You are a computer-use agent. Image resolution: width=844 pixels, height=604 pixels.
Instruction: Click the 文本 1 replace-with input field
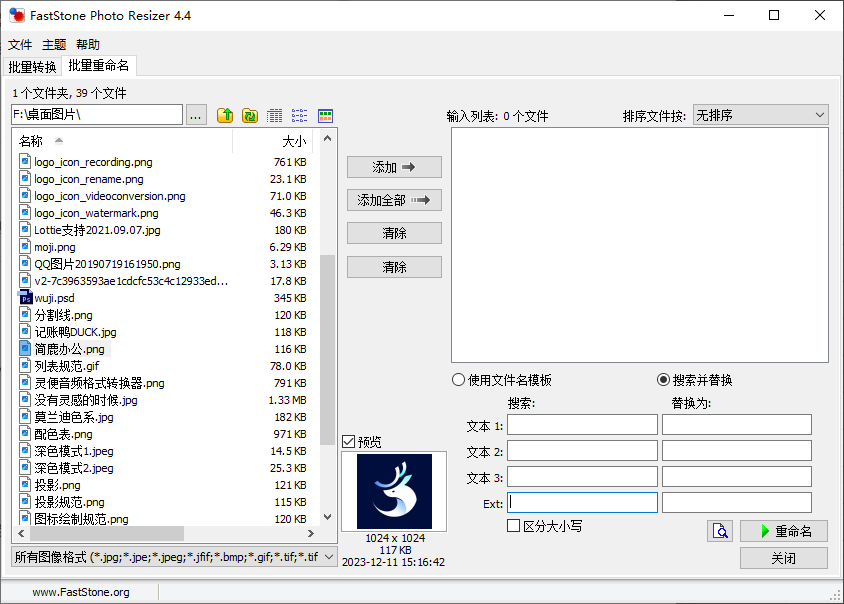pyautogui.click(x=737, y=424)
